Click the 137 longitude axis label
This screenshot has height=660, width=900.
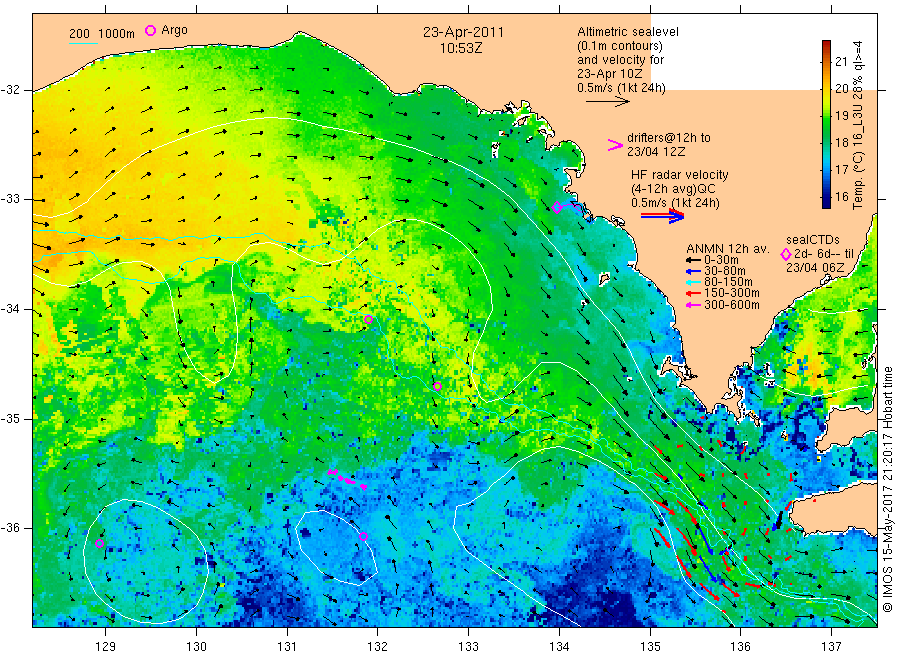coord(831,647)
